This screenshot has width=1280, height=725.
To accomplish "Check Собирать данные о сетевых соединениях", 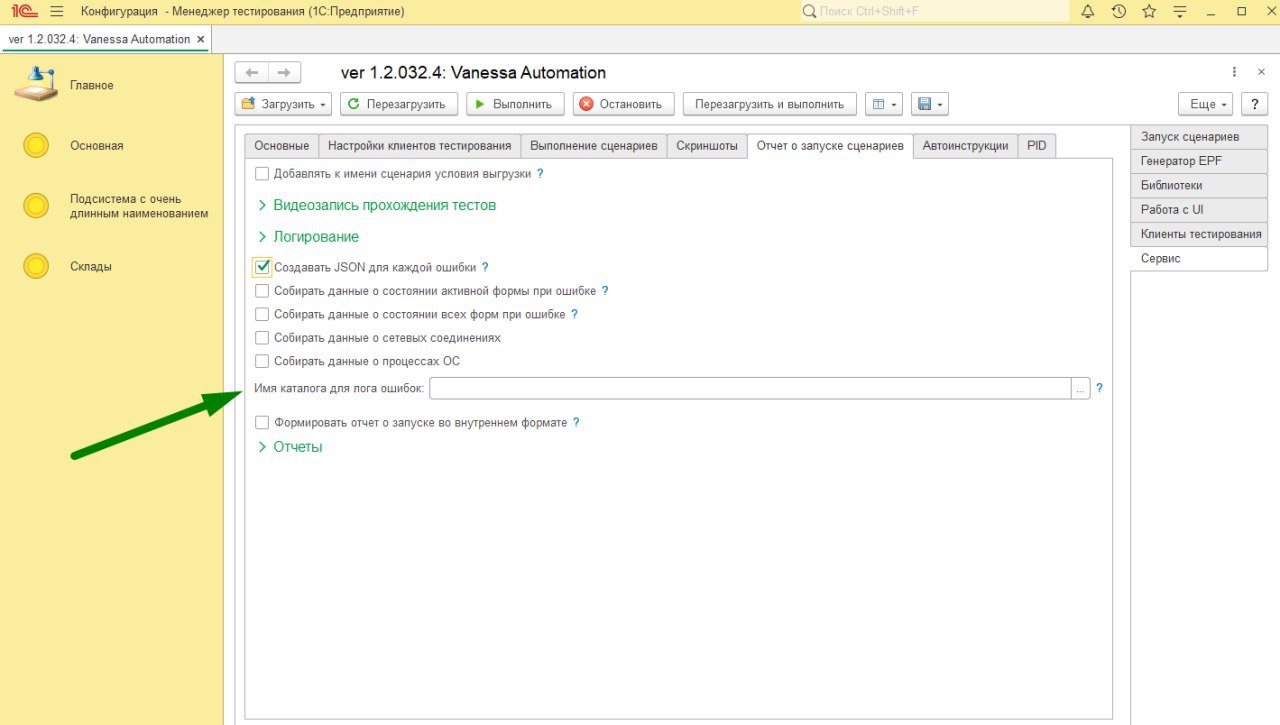I will click(x=262, y=338).
